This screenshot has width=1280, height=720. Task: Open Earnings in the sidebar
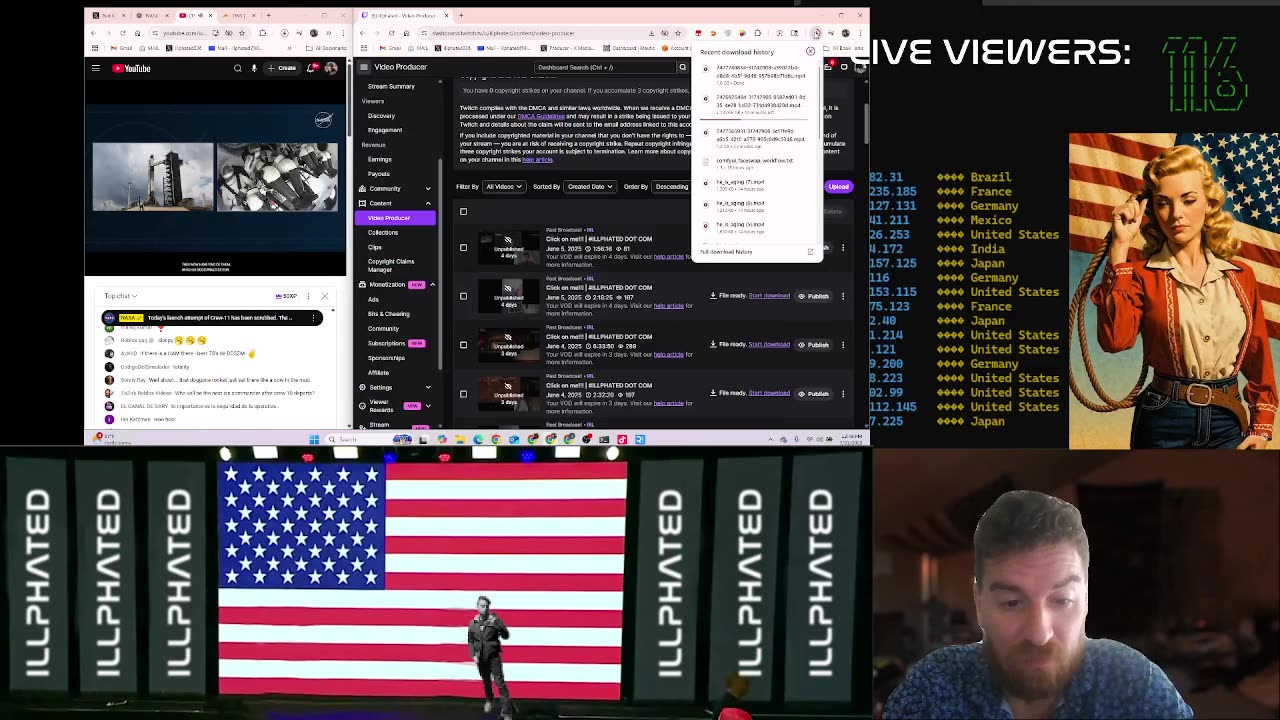[x=379, y=159]
